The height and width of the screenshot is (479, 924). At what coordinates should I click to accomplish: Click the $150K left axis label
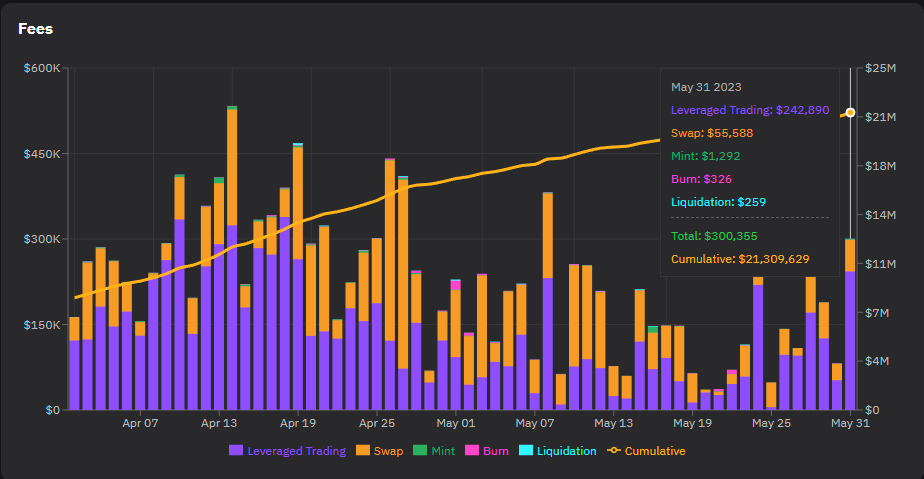[42, 325]
